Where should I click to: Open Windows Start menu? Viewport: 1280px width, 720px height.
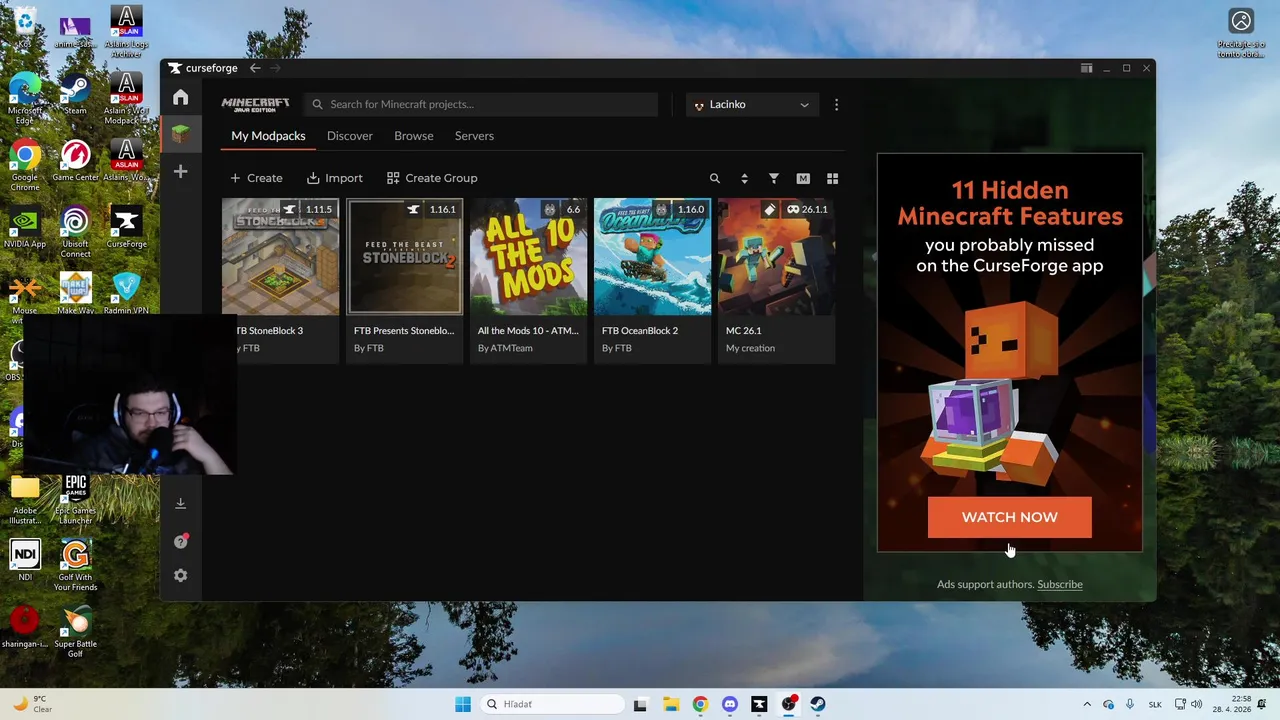pos(462,704)
